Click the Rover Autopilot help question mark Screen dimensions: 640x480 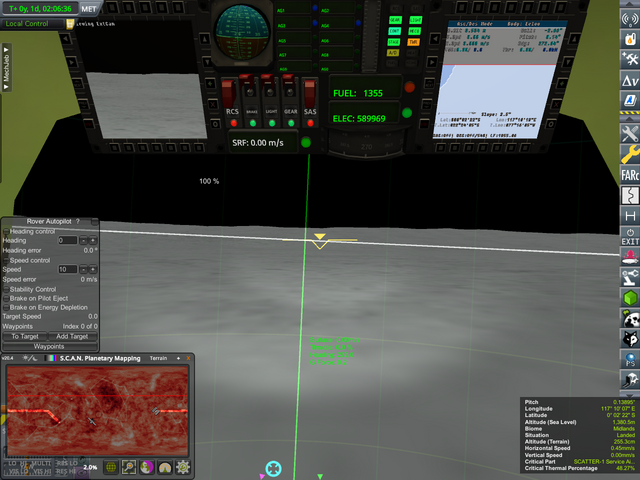point(78,221)
